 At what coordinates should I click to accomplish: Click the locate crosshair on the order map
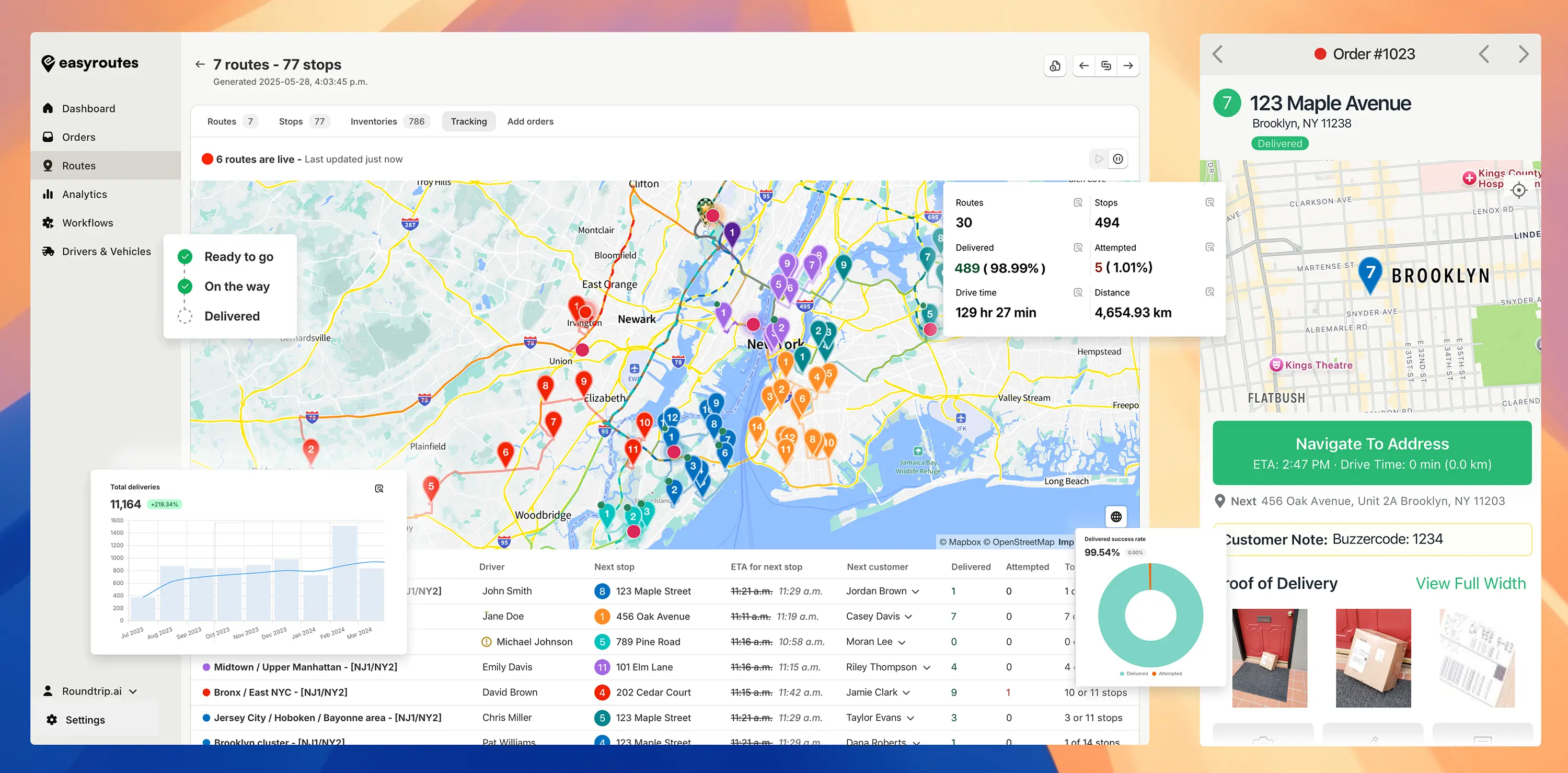coord(1518,190)
